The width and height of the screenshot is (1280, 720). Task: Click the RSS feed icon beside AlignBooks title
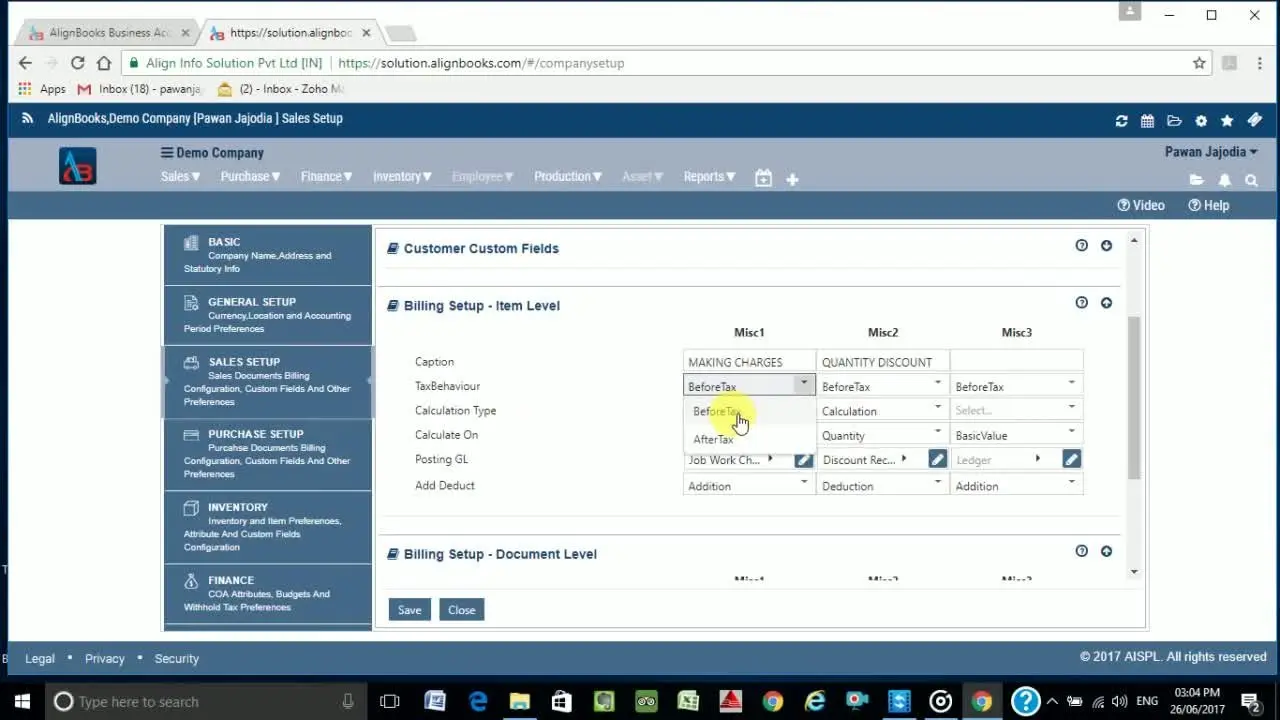28,118
